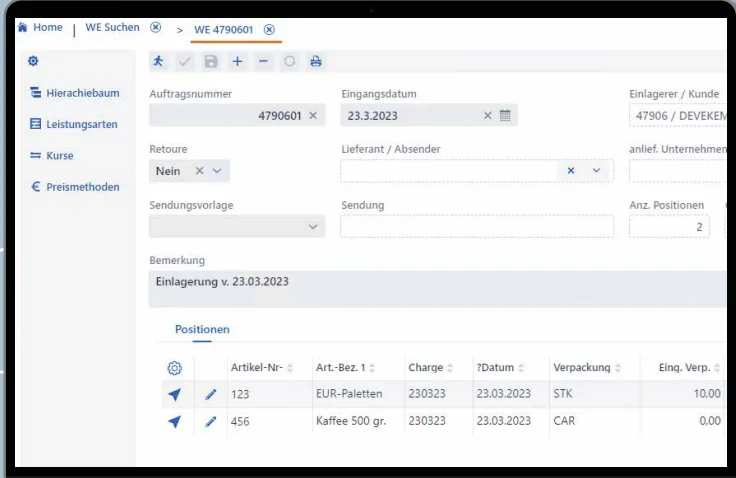Sort by Eing. Verp. column
Screen dimensions: 736x478
717,368
